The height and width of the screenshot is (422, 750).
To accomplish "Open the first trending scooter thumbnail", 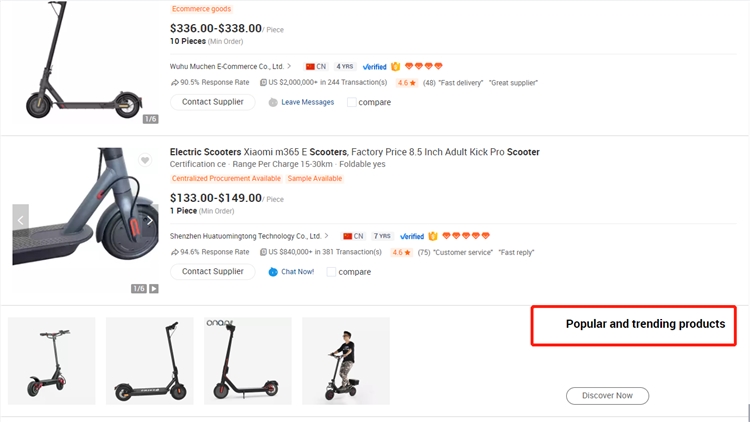I will click(x=51, y=360).
